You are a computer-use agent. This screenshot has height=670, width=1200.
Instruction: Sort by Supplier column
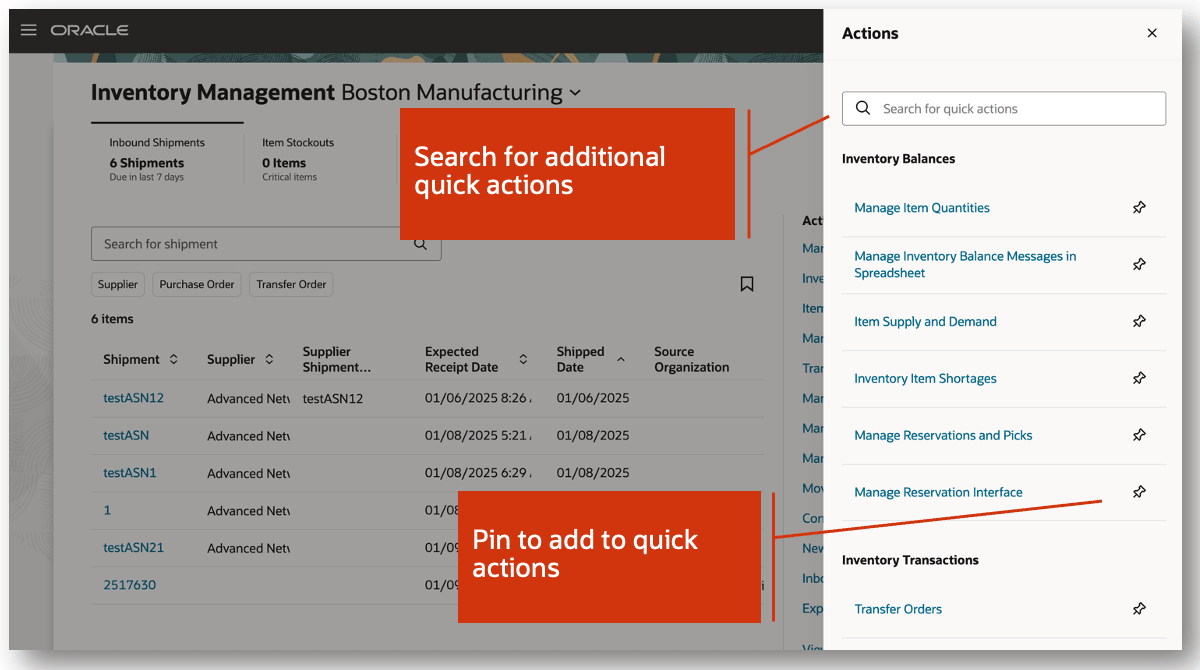click(x=269, y=360)
